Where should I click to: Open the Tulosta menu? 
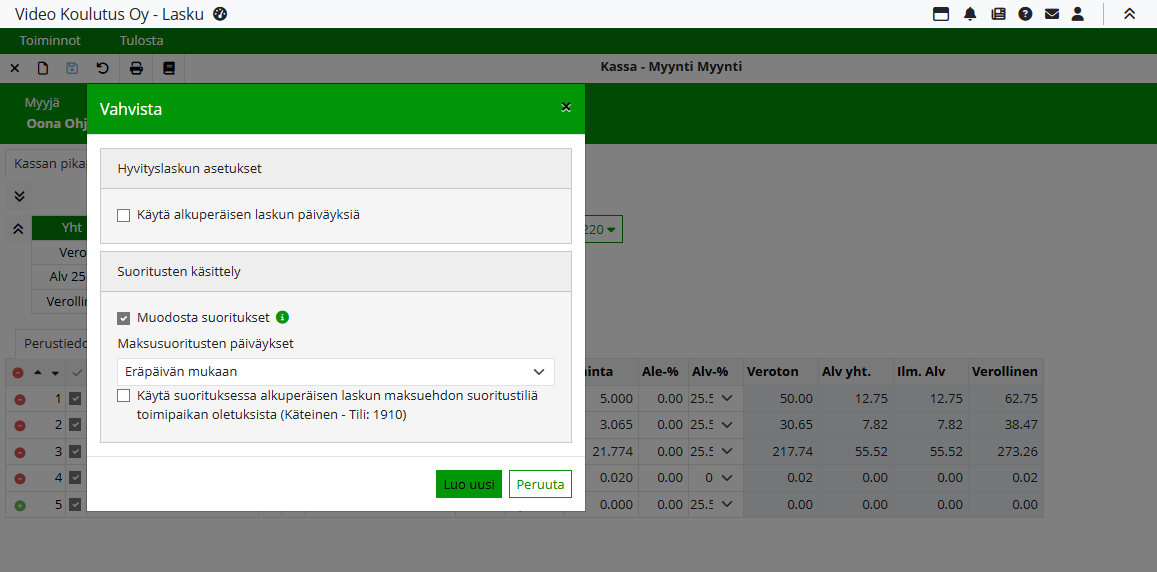141,41
